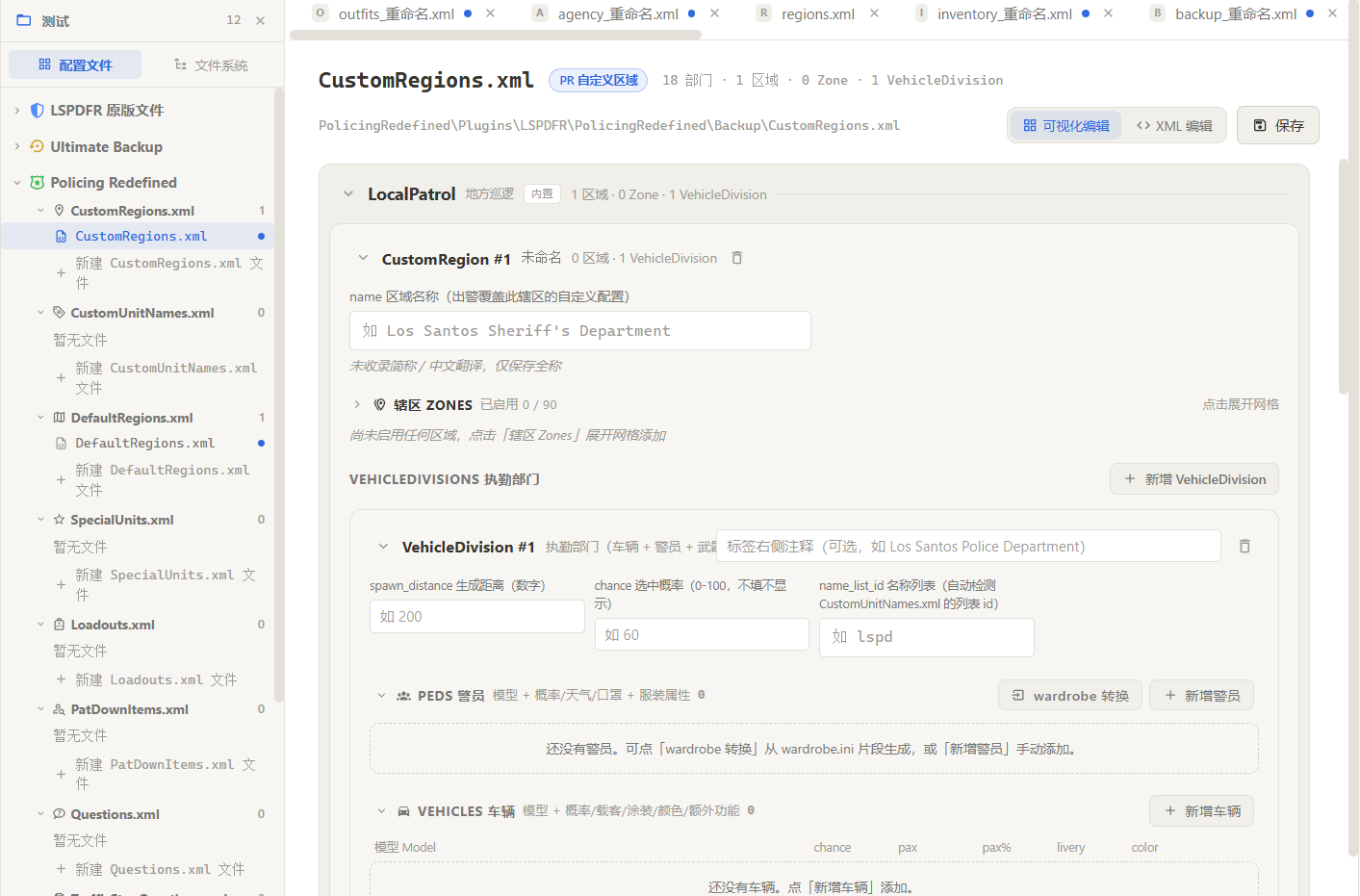Click the SpecialUnits star icon
The image size is (1360, 896).
coord(59,520)
